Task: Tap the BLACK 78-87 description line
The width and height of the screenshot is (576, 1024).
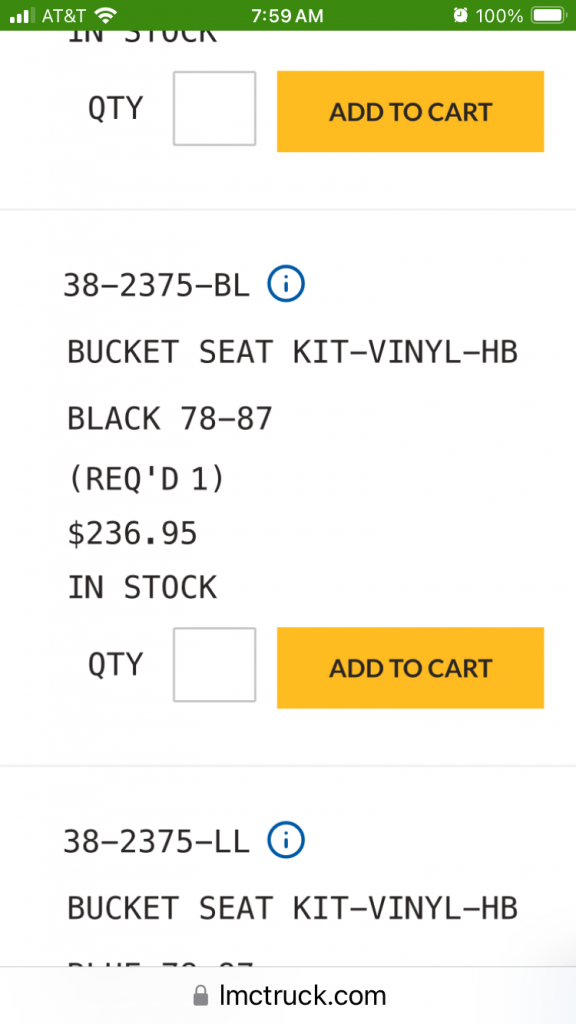Action: click(170, 419)
